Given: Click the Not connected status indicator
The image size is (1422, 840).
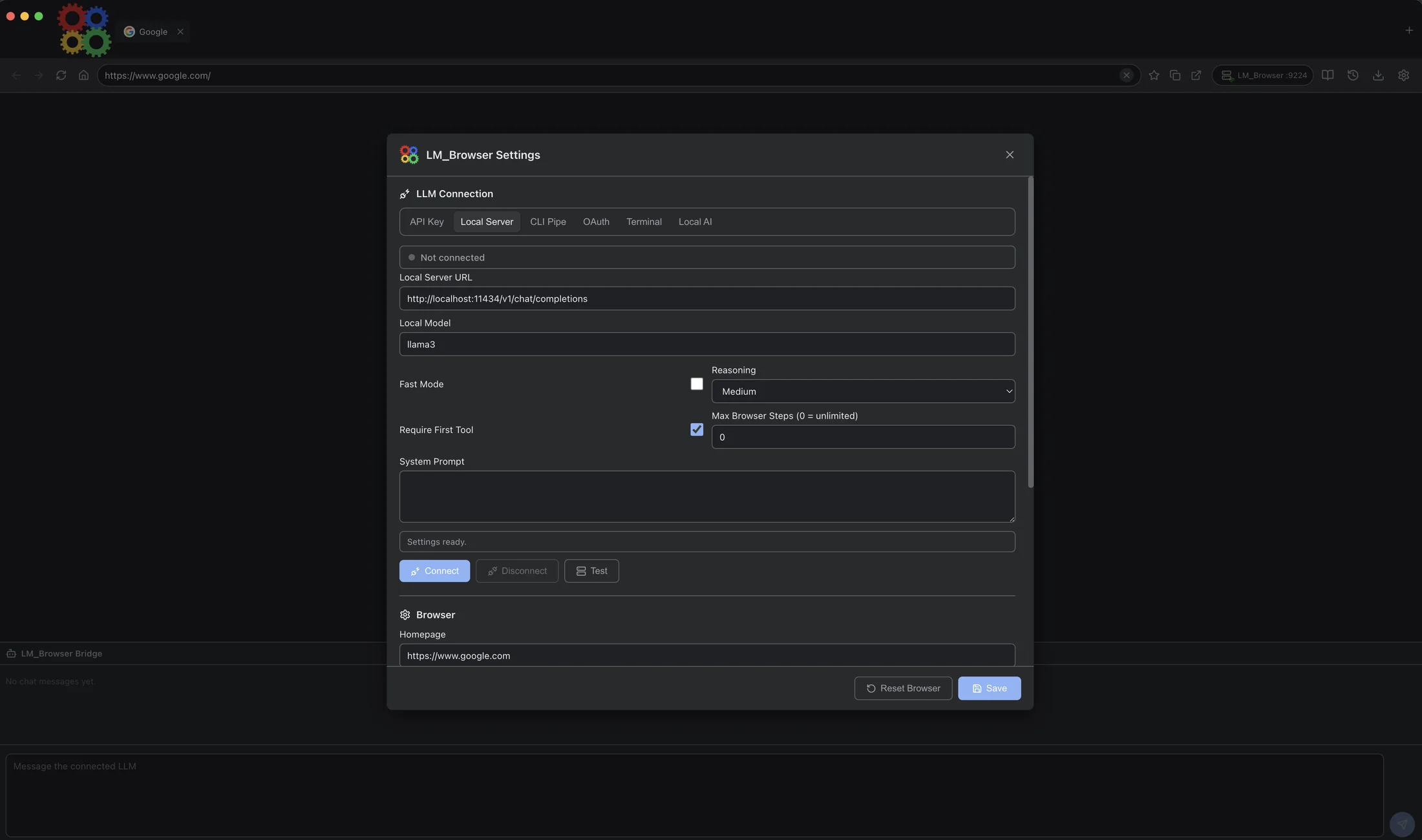Looking at the screenshot, I should pos(707,257).
